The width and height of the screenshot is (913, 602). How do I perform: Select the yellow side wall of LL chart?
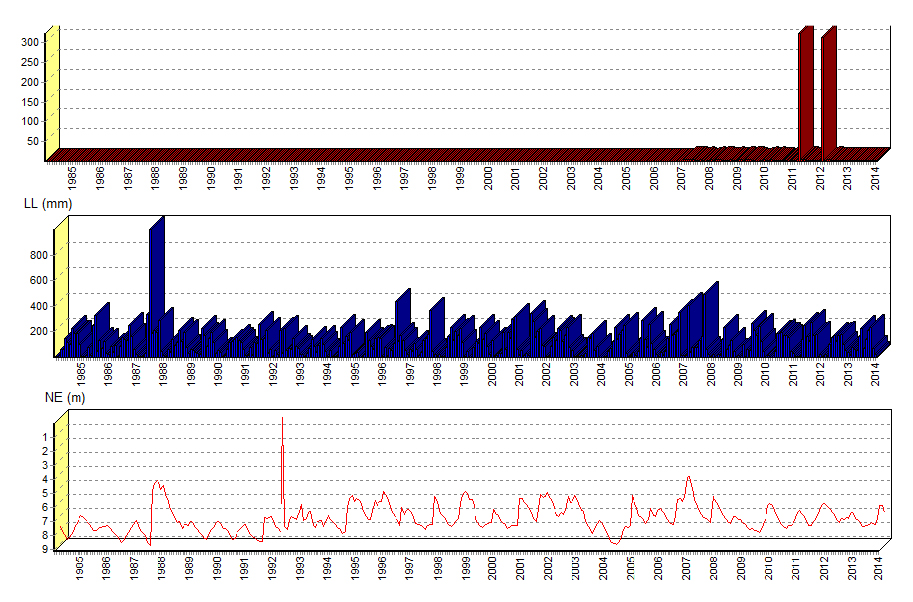tap(61, 290)
